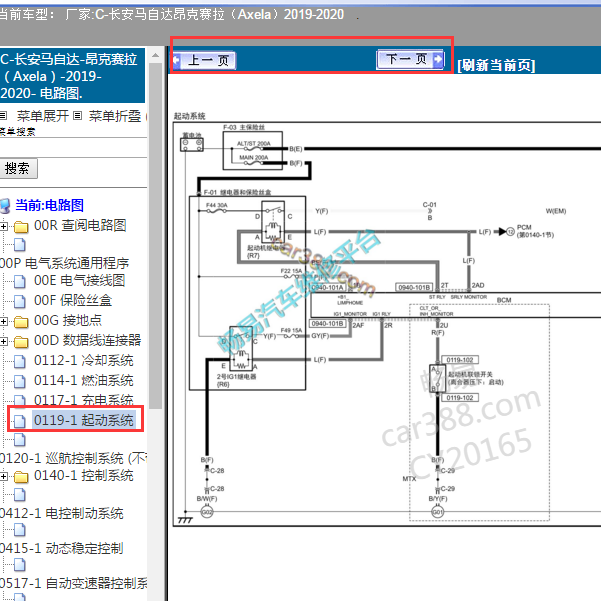
Task: Click the page icon beside 0117-1 充电系统
Action: (20, 400)
